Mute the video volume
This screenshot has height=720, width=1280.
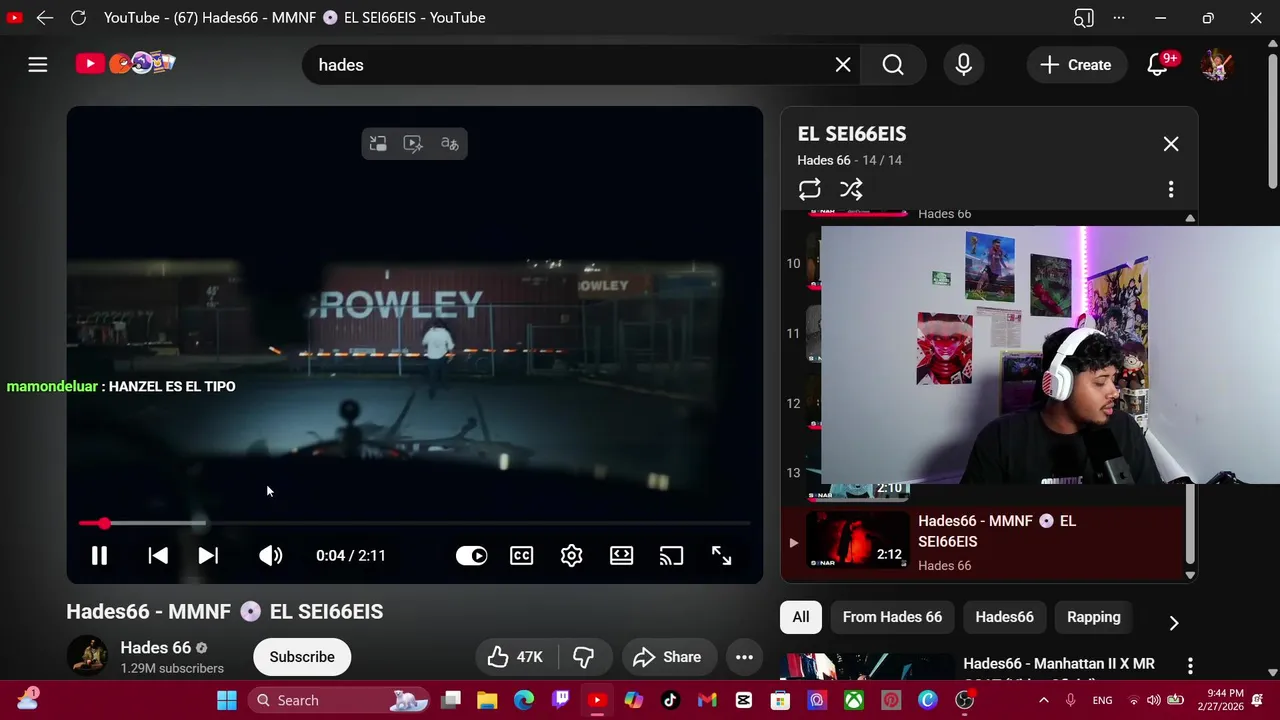(270, 556)
